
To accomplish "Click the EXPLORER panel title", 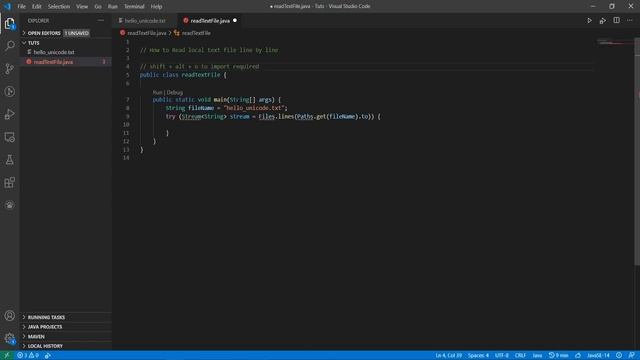I will pos(38,20).
